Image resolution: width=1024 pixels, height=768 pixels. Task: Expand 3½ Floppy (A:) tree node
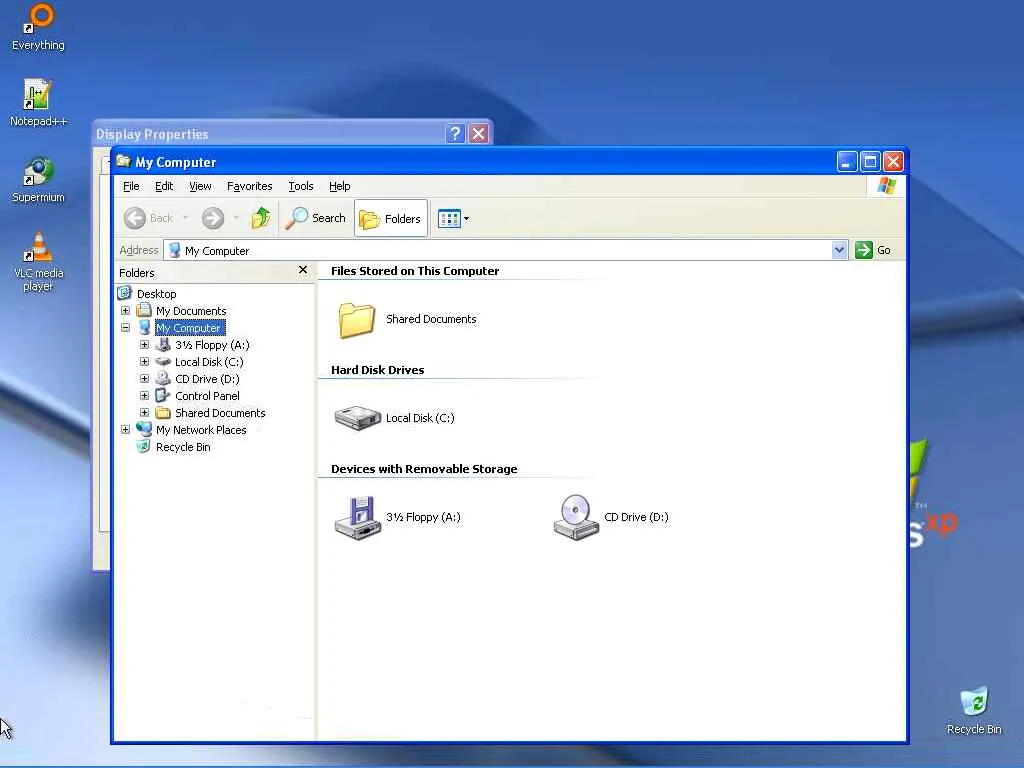tap(144, 345)
